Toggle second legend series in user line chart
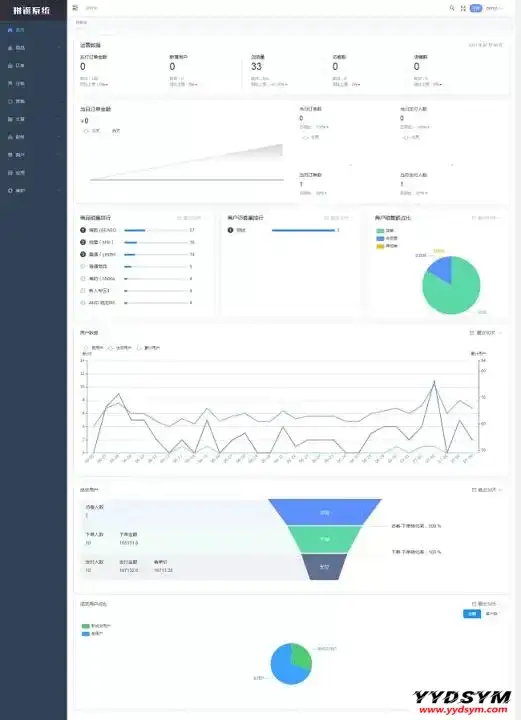The width and height of the screenshot is (521, 720). click(120, 348)
